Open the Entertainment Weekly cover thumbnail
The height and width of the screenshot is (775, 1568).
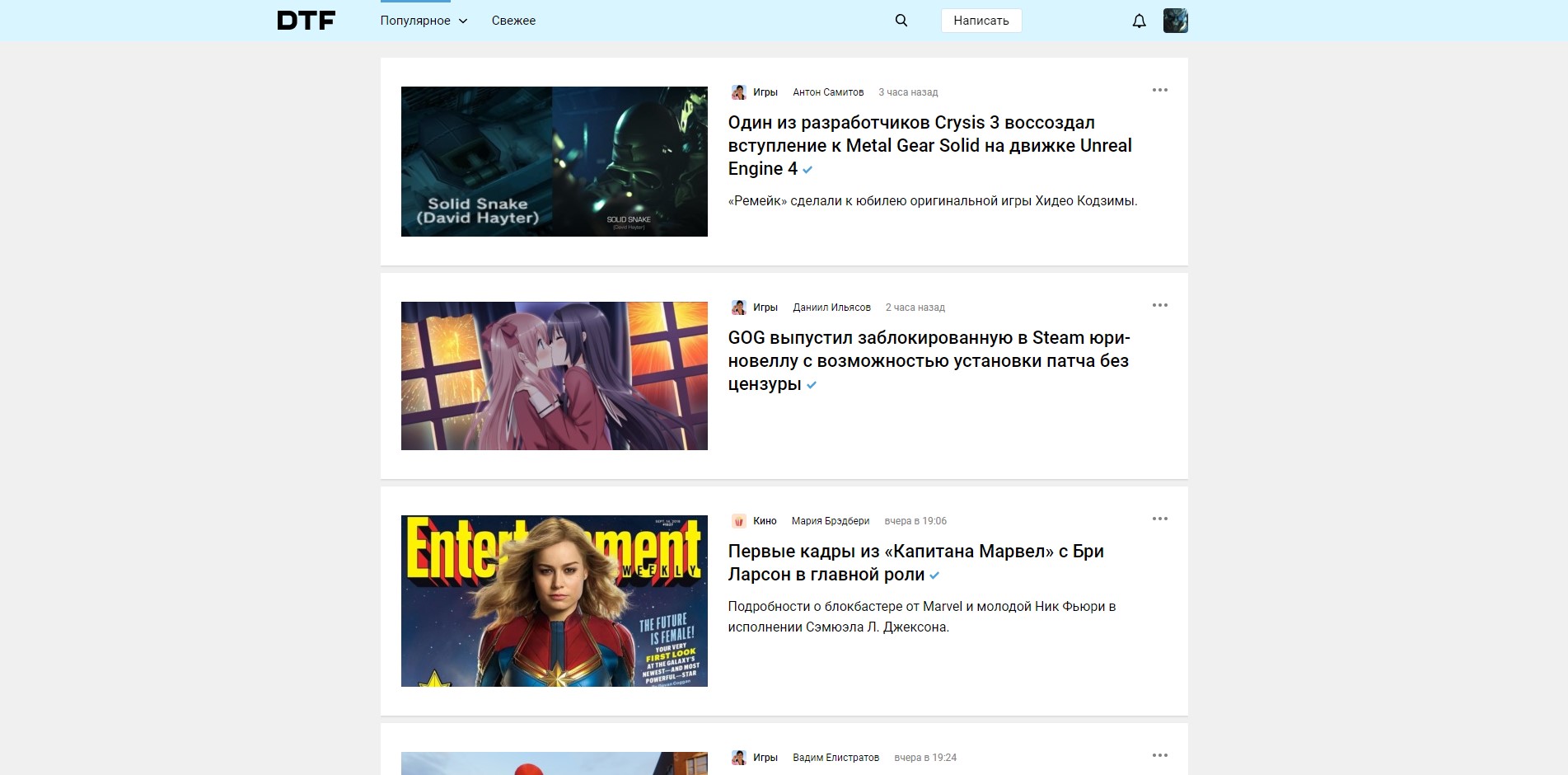click(x=555, y=601)
